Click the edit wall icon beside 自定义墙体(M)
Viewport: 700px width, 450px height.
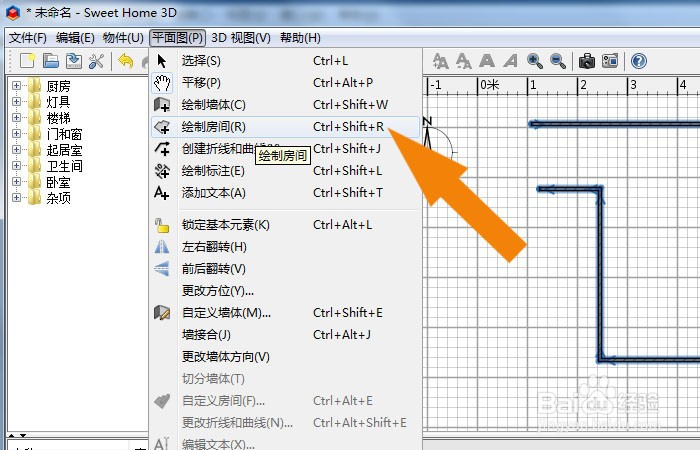[x=162, y=312]
